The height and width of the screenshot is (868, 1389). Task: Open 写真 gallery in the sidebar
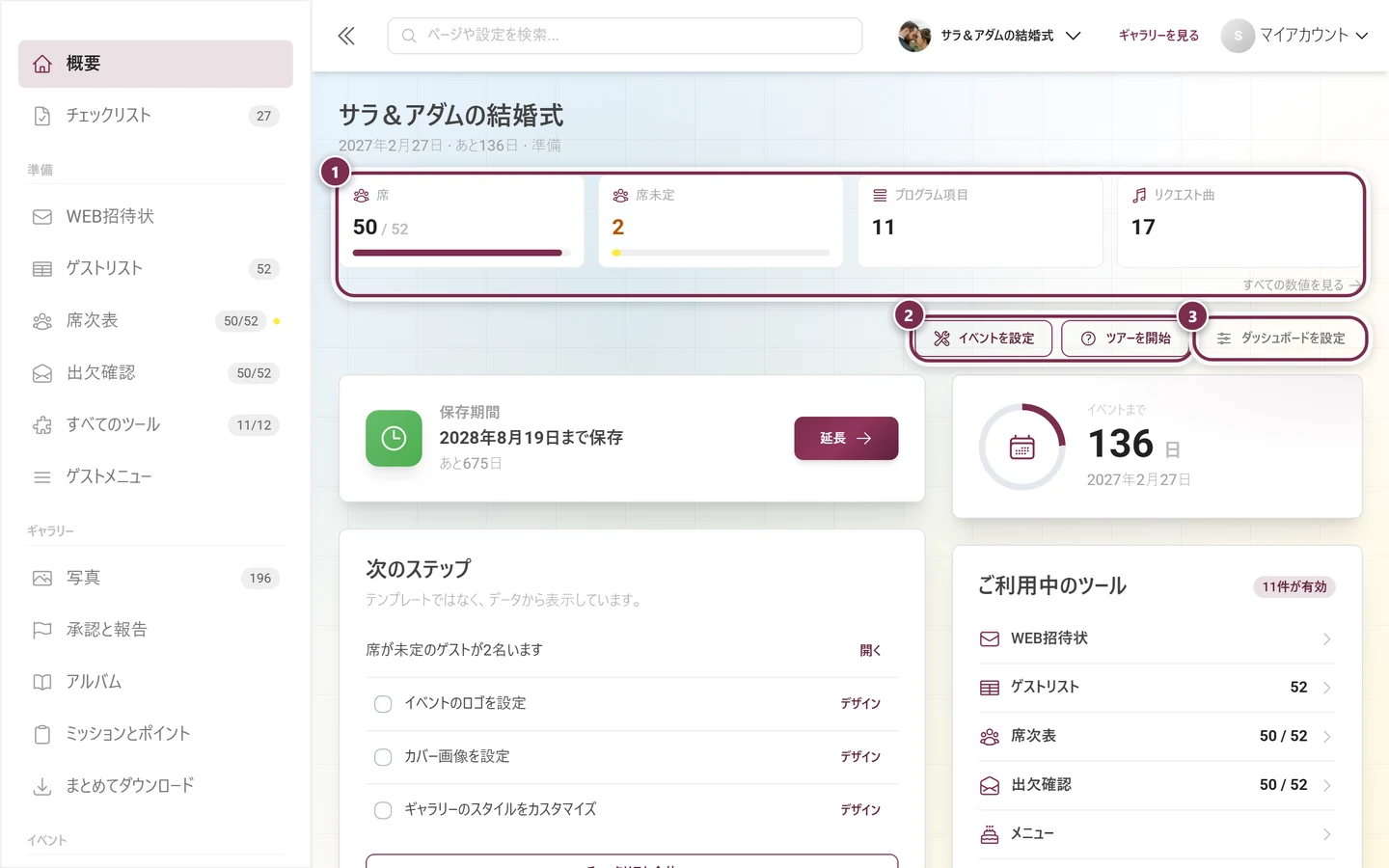tap(155, 579)
